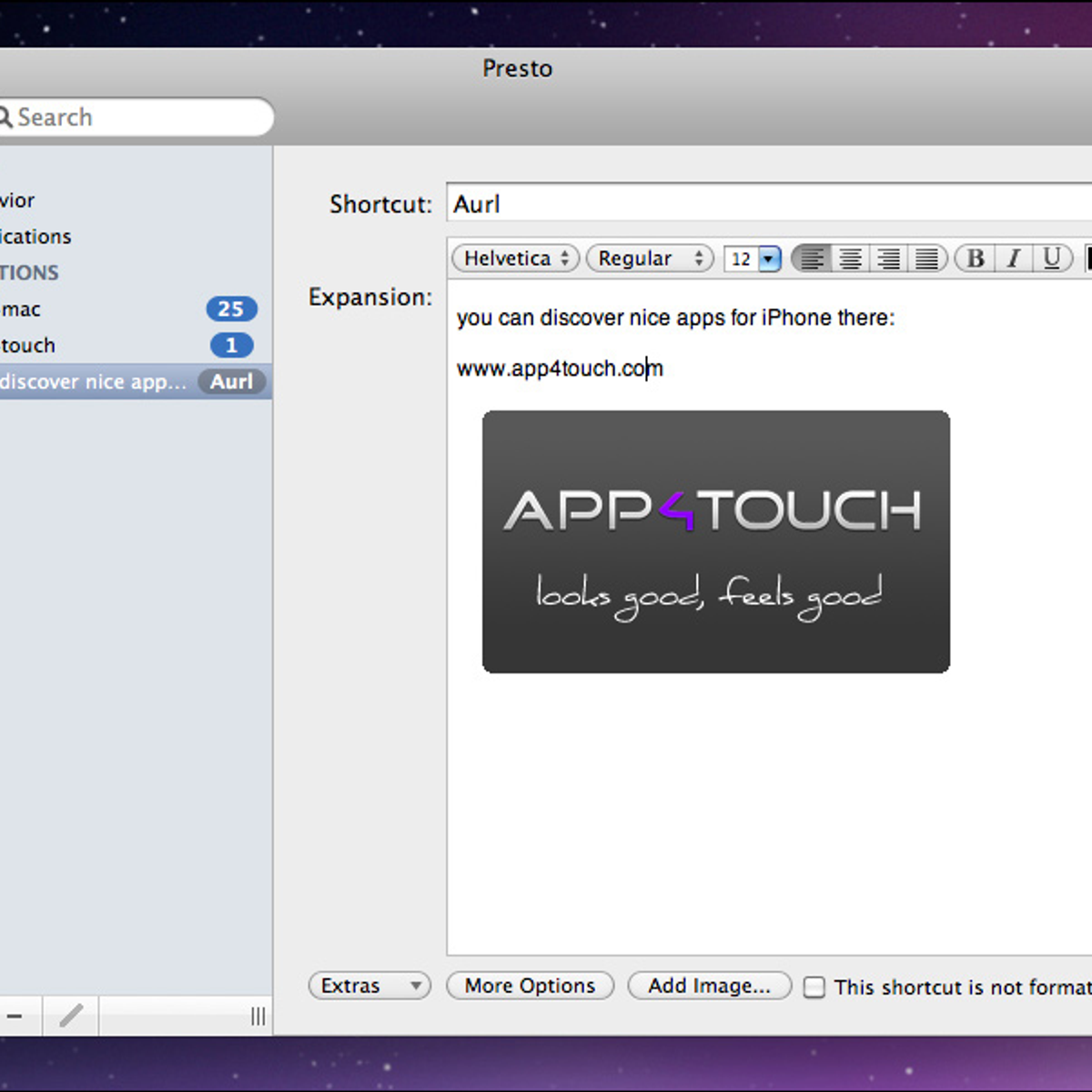Image resolution: width=1092 pixels, height=1092 pixels.
Task: Open the Regular font style dropdown
Action: click(x=650, y=259)
